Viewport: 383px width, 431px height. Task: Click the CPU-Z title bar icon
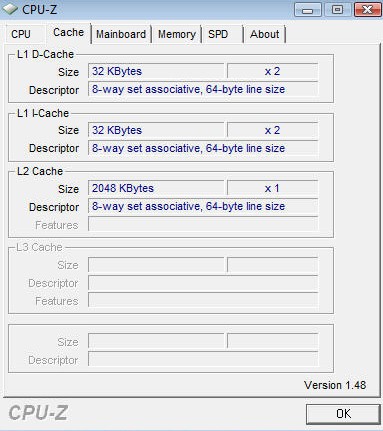pos(10,9)
